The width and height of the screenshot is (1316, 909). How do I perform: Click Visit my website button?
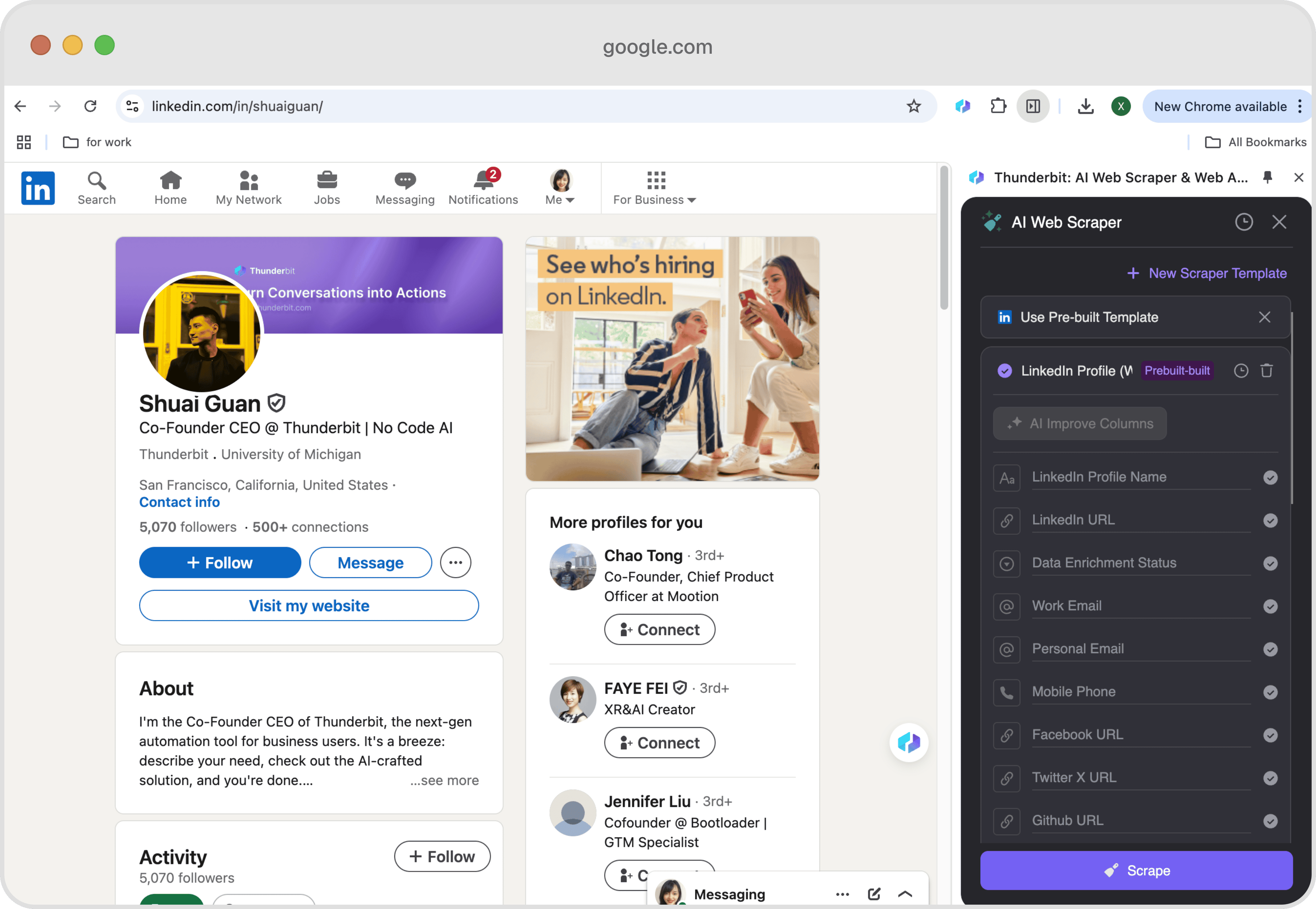(309, 606)
